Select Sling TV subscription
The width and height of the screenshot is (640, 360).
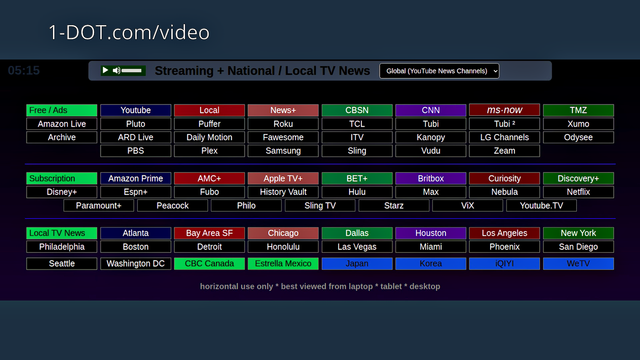point(320,206)
